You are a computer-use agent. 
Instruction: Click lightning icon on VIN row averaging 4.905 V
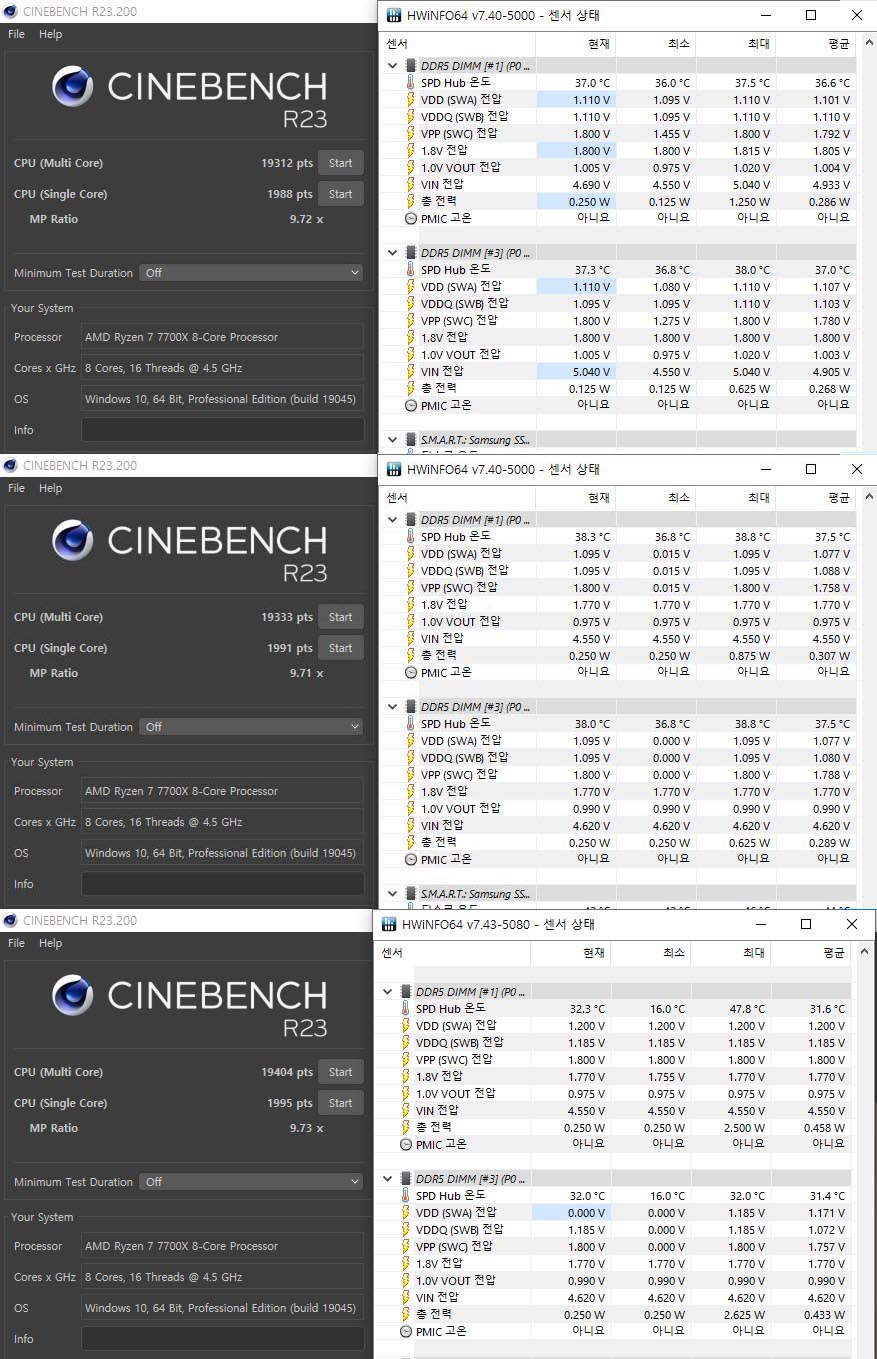click(x=410, y=372)
